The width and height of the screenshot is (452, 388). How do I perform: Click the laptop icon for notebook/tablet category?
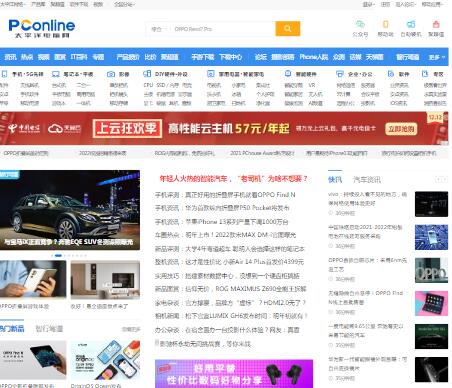point(56,74)
